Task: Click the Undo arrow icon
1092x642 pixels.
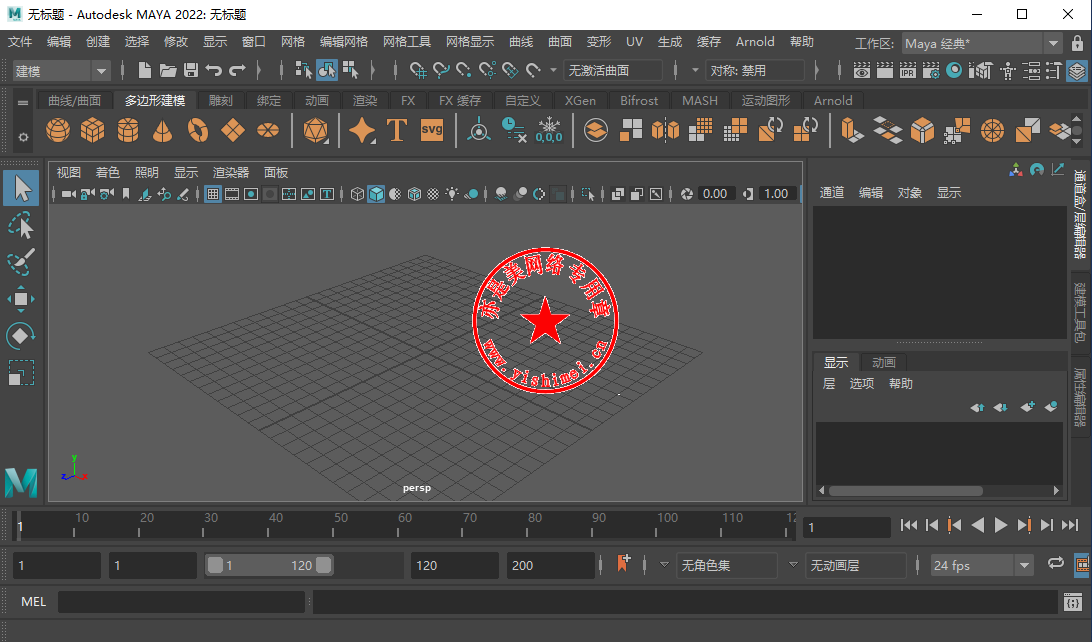Action: coord(214,70)
